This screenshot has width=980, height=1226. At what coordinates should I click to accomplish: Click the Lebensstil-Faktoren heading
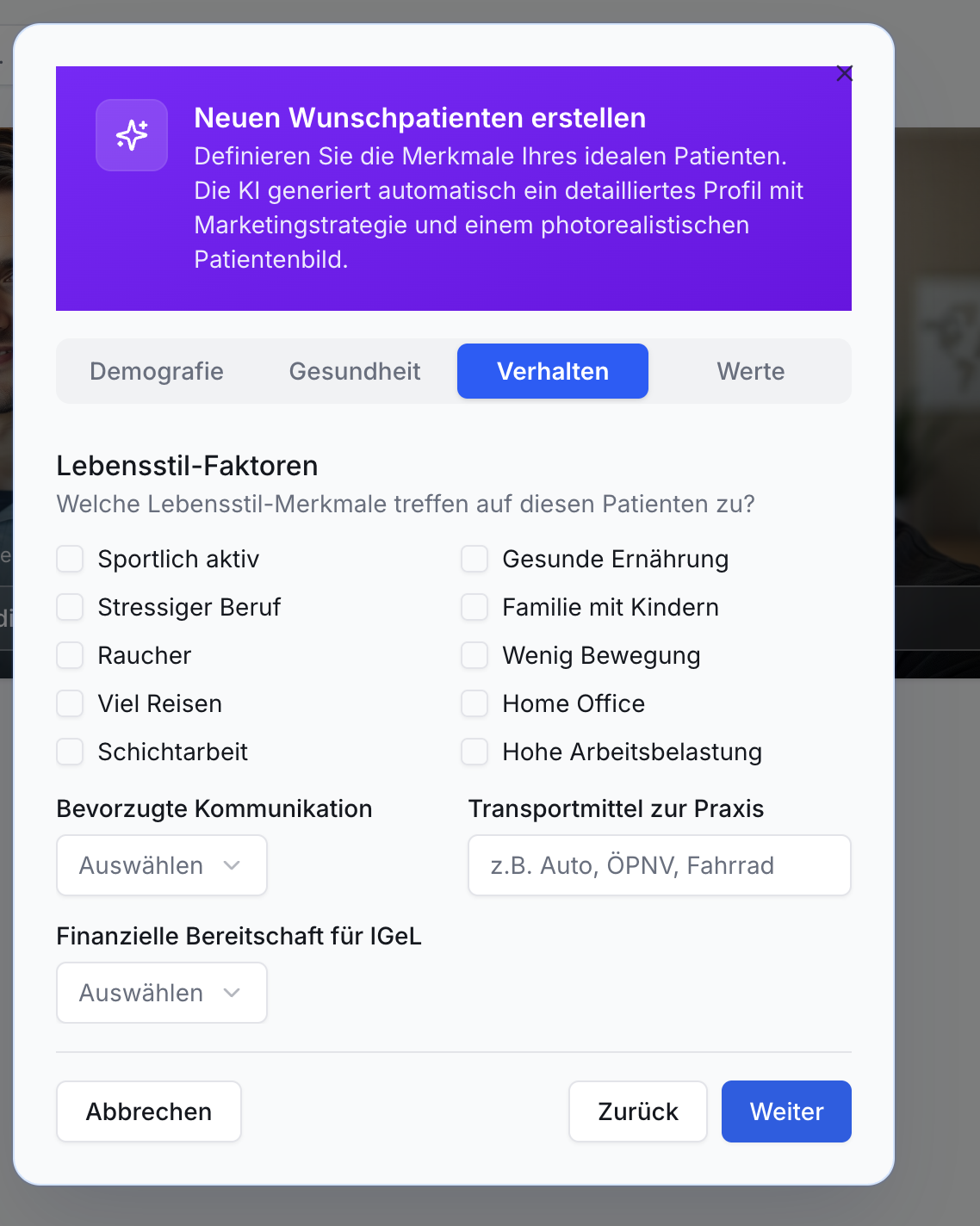187,466
